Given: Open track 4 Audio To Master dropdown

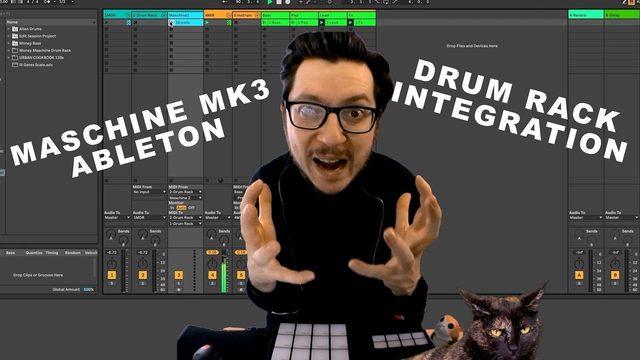Looking at the screenshot, I should coord(218,218).
